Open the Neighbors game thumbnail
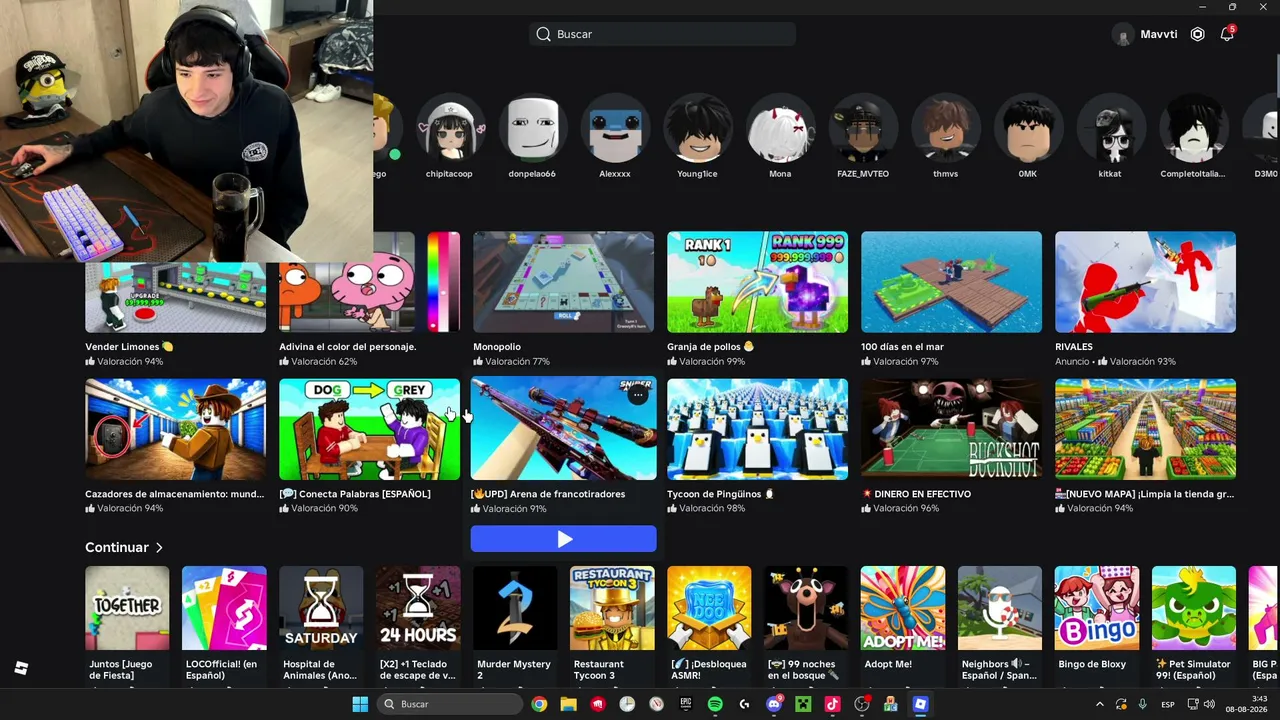 (x=1000, y=608)
